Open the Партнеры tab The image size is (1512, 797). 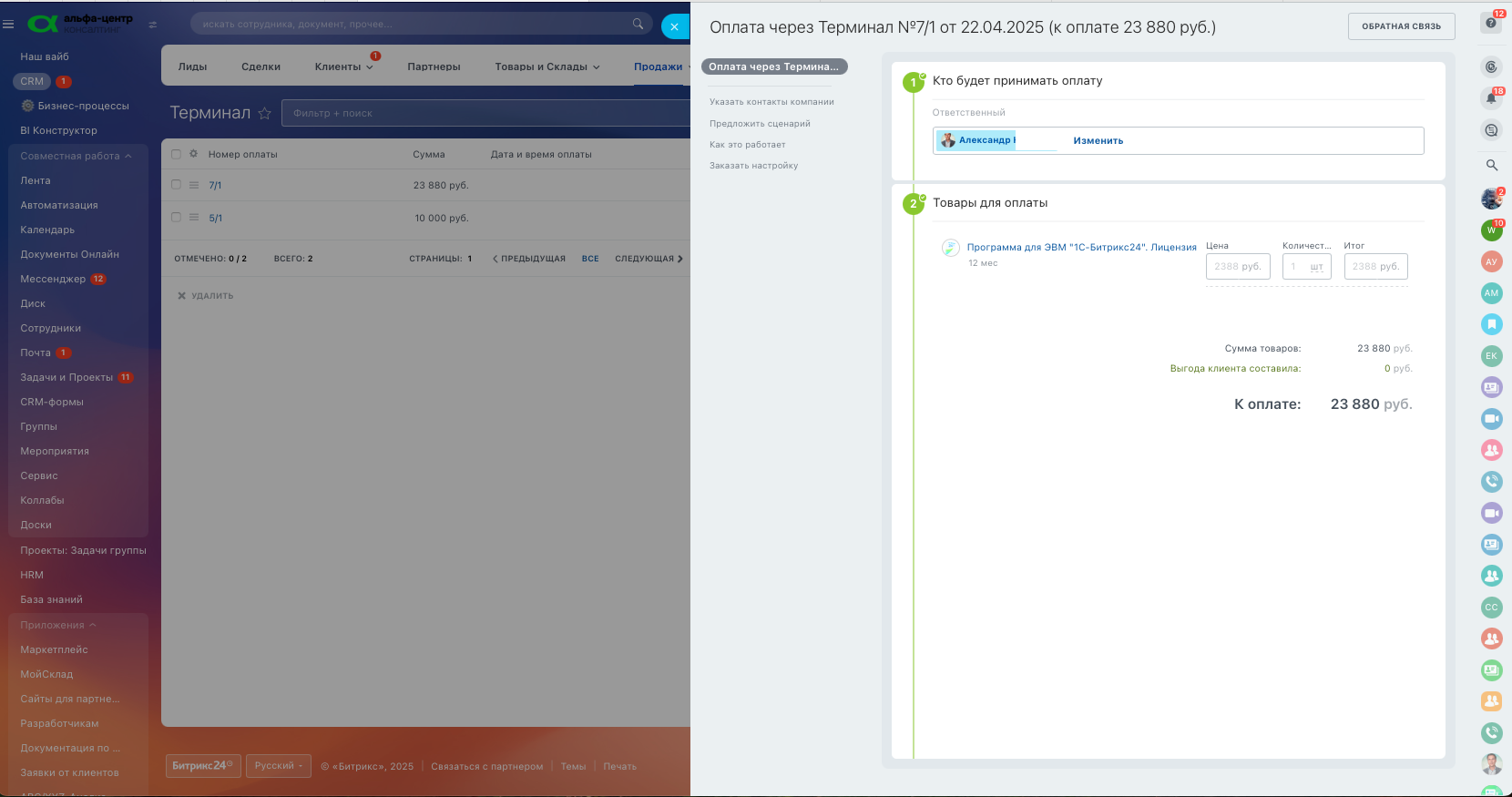pos(434,66)
